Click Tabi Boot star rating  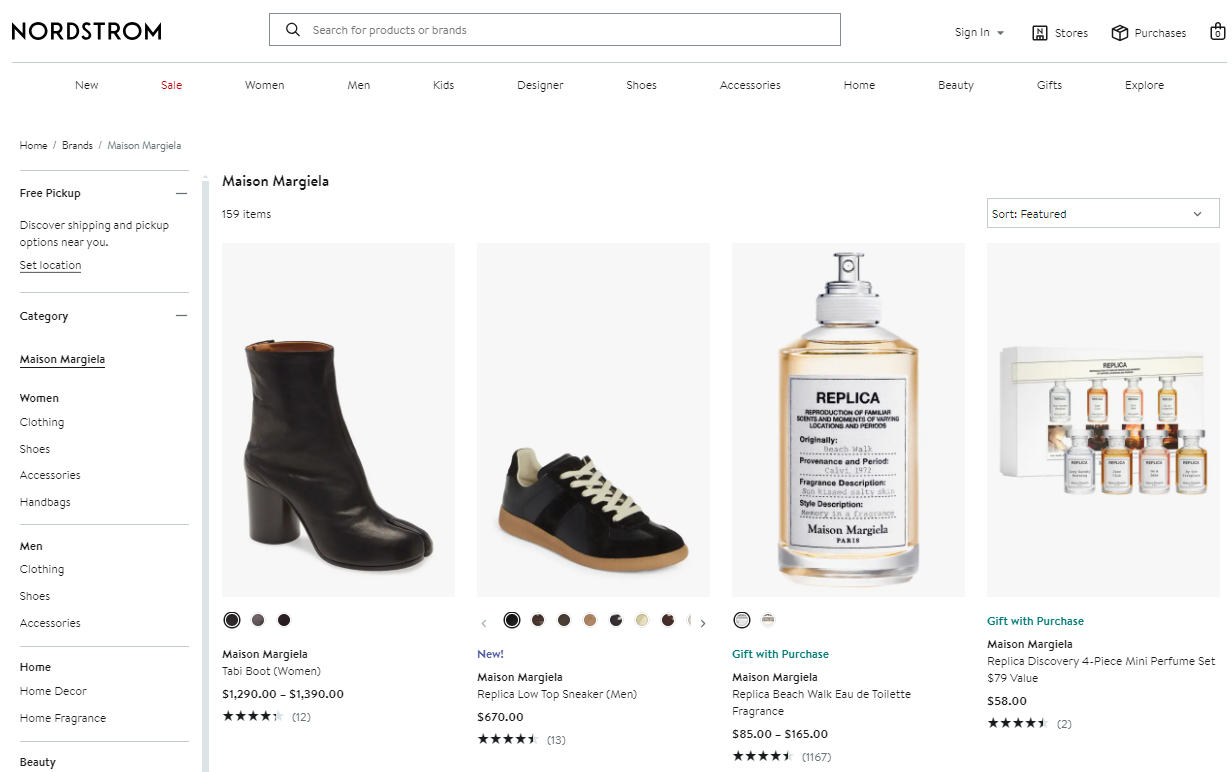click(253, 716)
